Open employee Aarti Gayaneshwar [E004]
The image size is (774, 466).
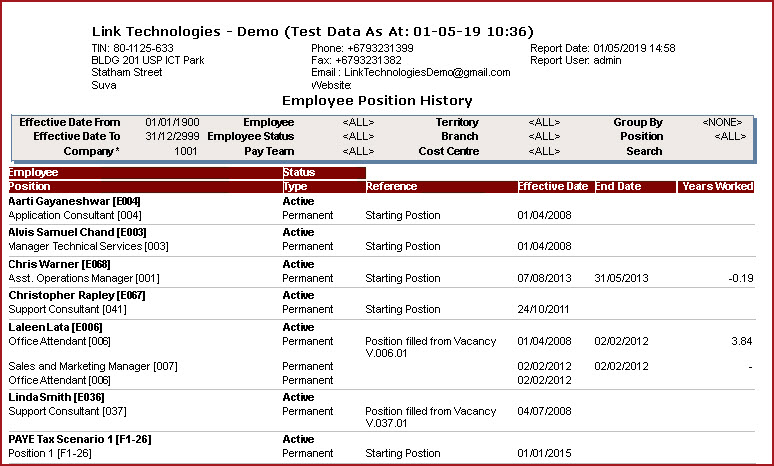[x=75, y=201]
